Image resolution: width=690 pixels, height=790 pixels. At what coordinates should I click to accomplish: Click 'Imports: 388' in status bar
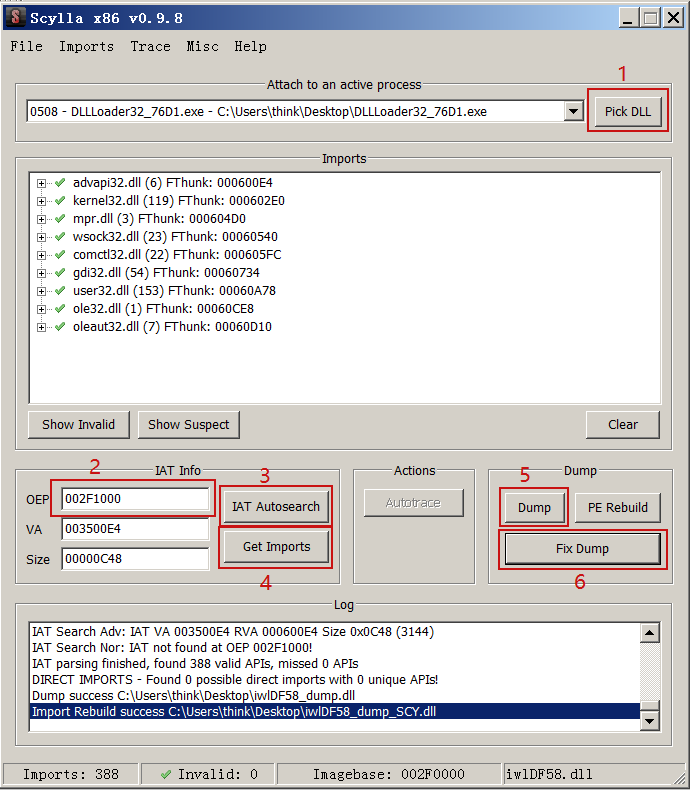point(71,774)
